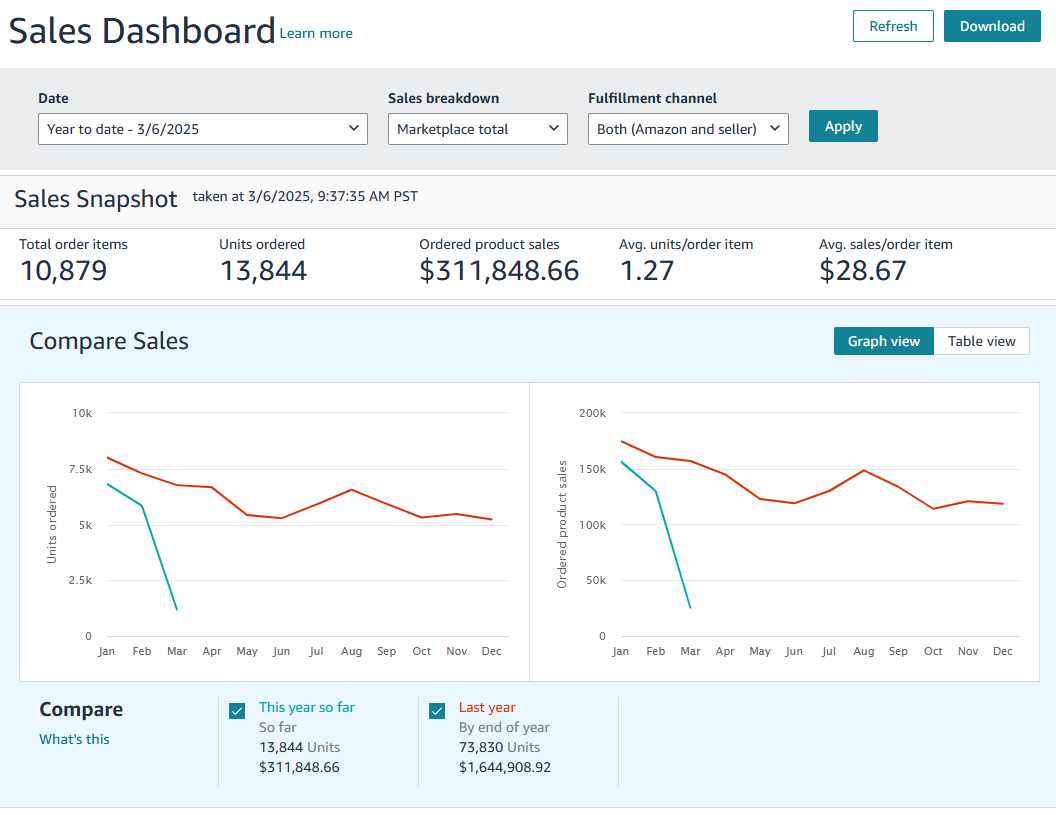Screen dimensions: 1056x815
Task: Click Mar endpoint of teal product sales line
Action: [x=690, y=608]
